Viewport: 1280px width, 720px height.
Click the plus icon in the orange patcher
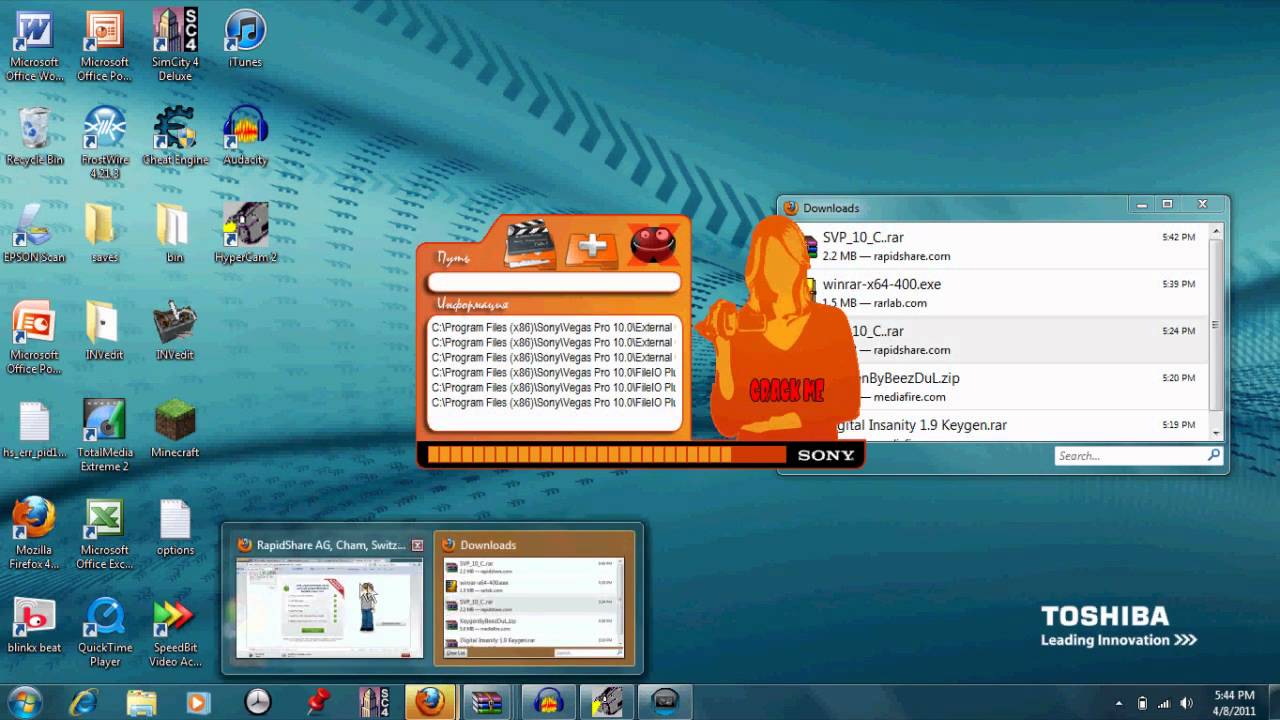592,247
